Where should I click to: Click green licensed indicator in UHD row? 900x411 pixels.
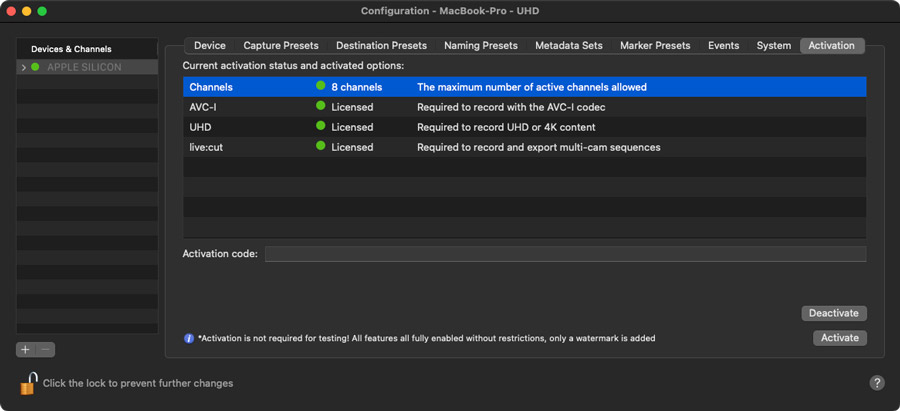[321, 127]
